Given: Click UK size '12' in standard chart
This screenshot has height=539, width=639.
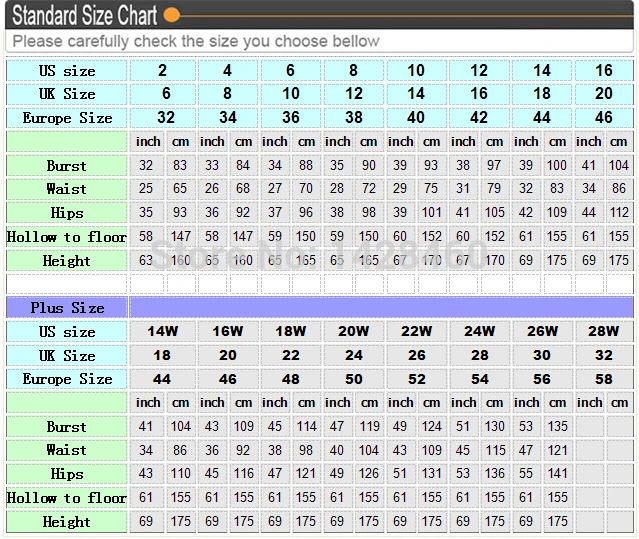Looking at the screenshot, I should (354, 94).
